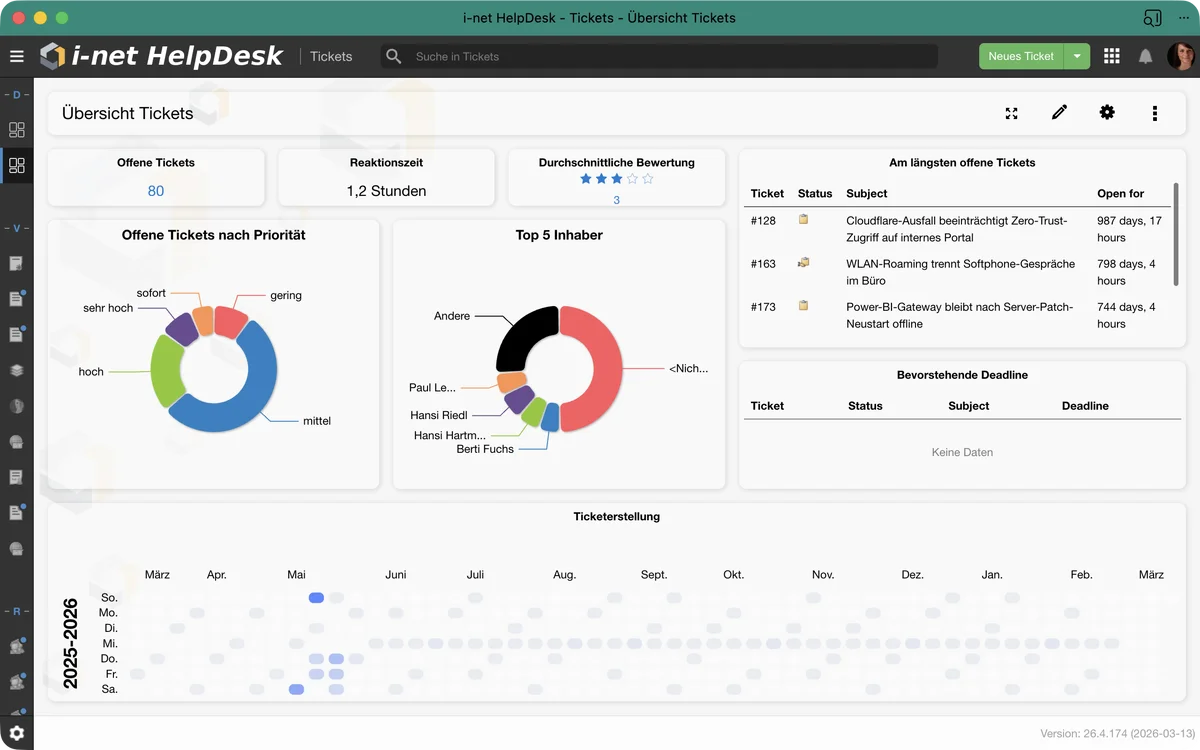The image size is (1200, 750).
Task: Open the app launcher grid icon
Action: tap(1111, 56)
